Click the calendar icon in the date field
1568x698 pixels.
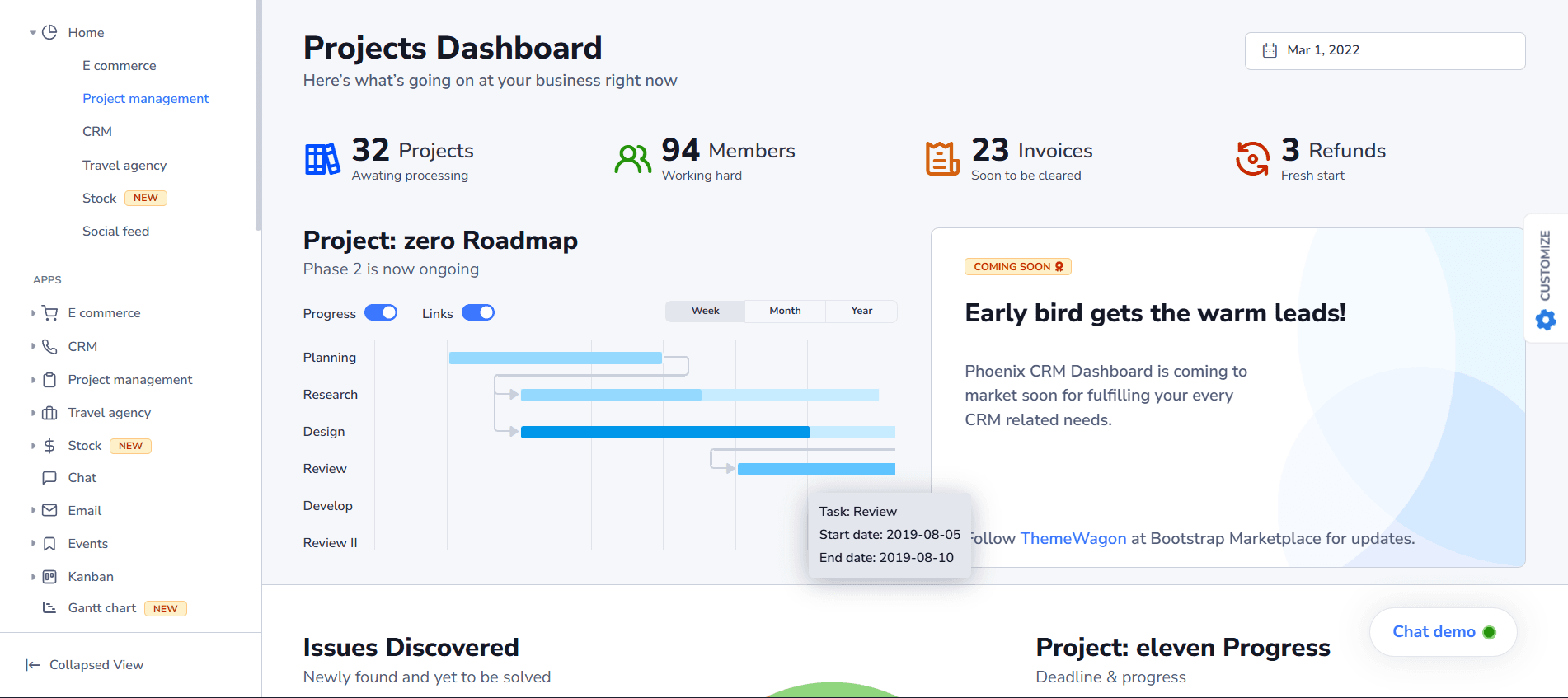pos(1270,50)
